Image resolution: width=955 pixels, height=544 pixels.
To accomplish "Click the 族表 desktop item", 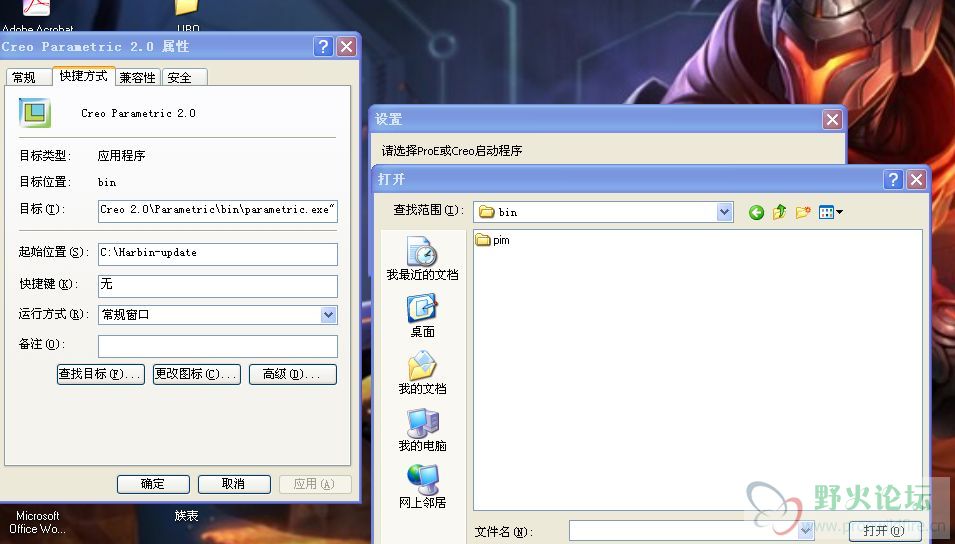I will (x=186, y=515).
